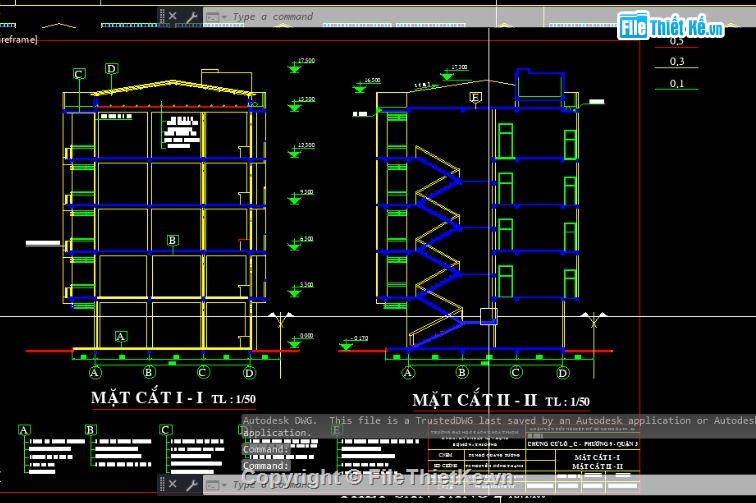Select the 6.500 elevation marker

[x=301, y=243]
